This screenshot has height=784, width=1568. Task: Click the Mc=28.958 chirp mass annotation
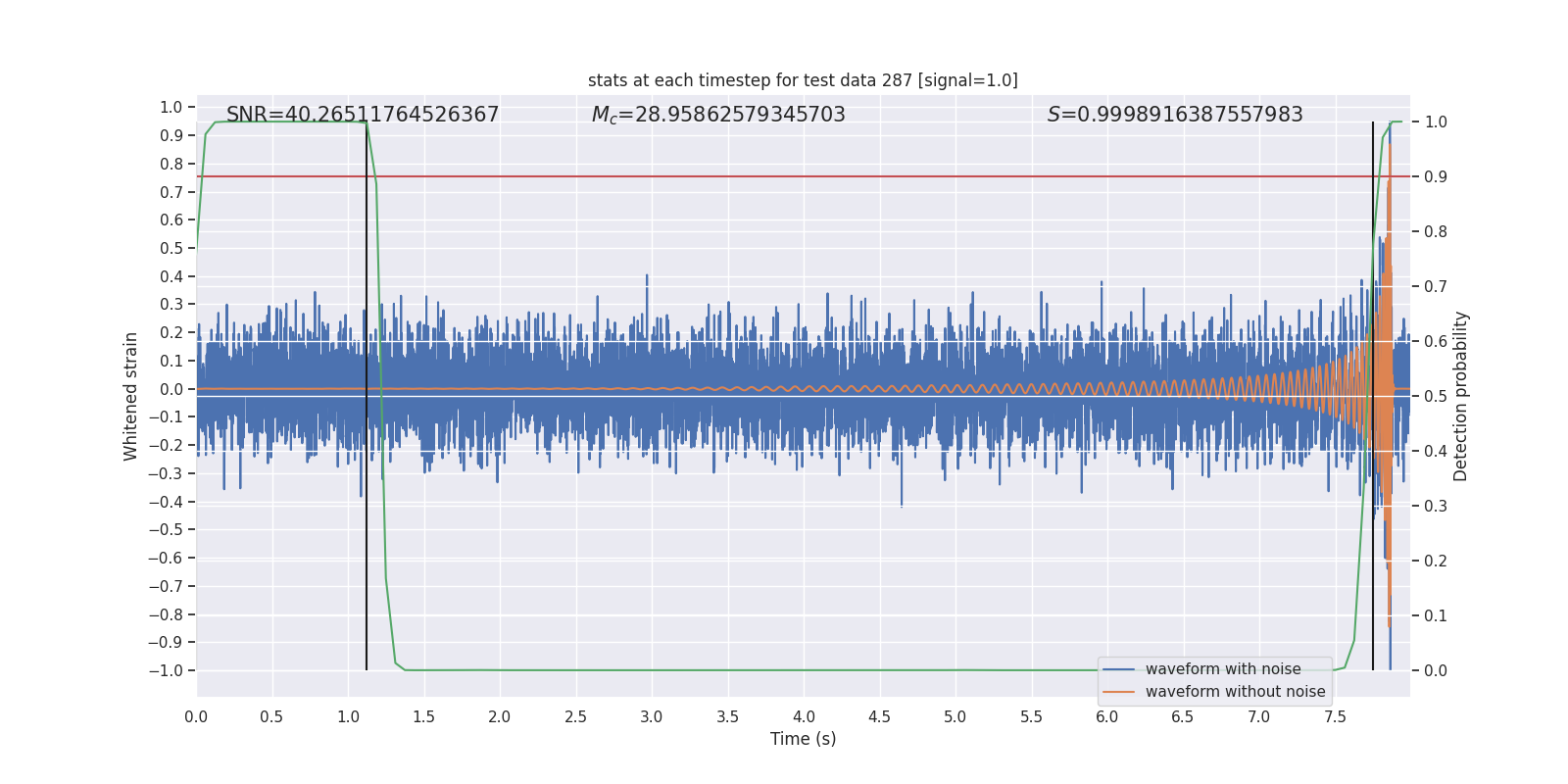click(718, 115)
